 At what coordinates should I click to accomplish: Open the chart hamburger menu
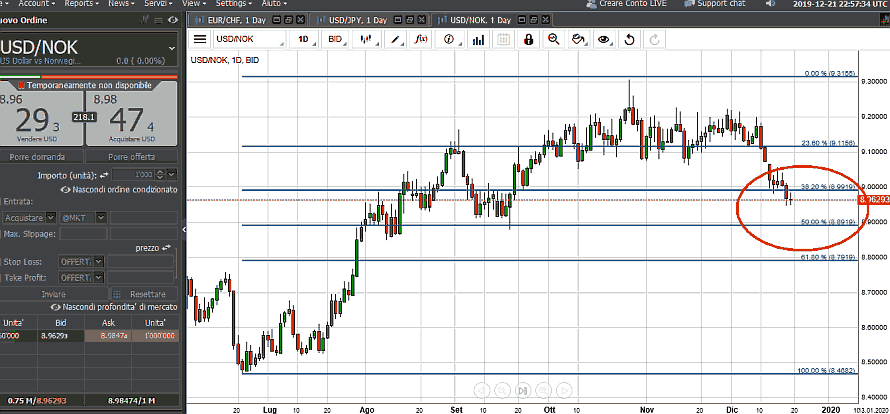click(200, 39)
